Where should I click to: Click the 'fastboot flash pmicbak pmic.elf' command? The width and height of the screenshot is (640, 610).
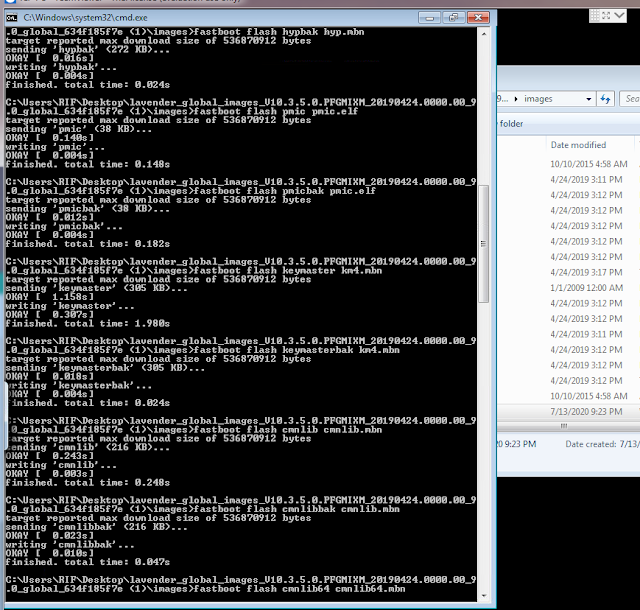(x=284, y=191)
